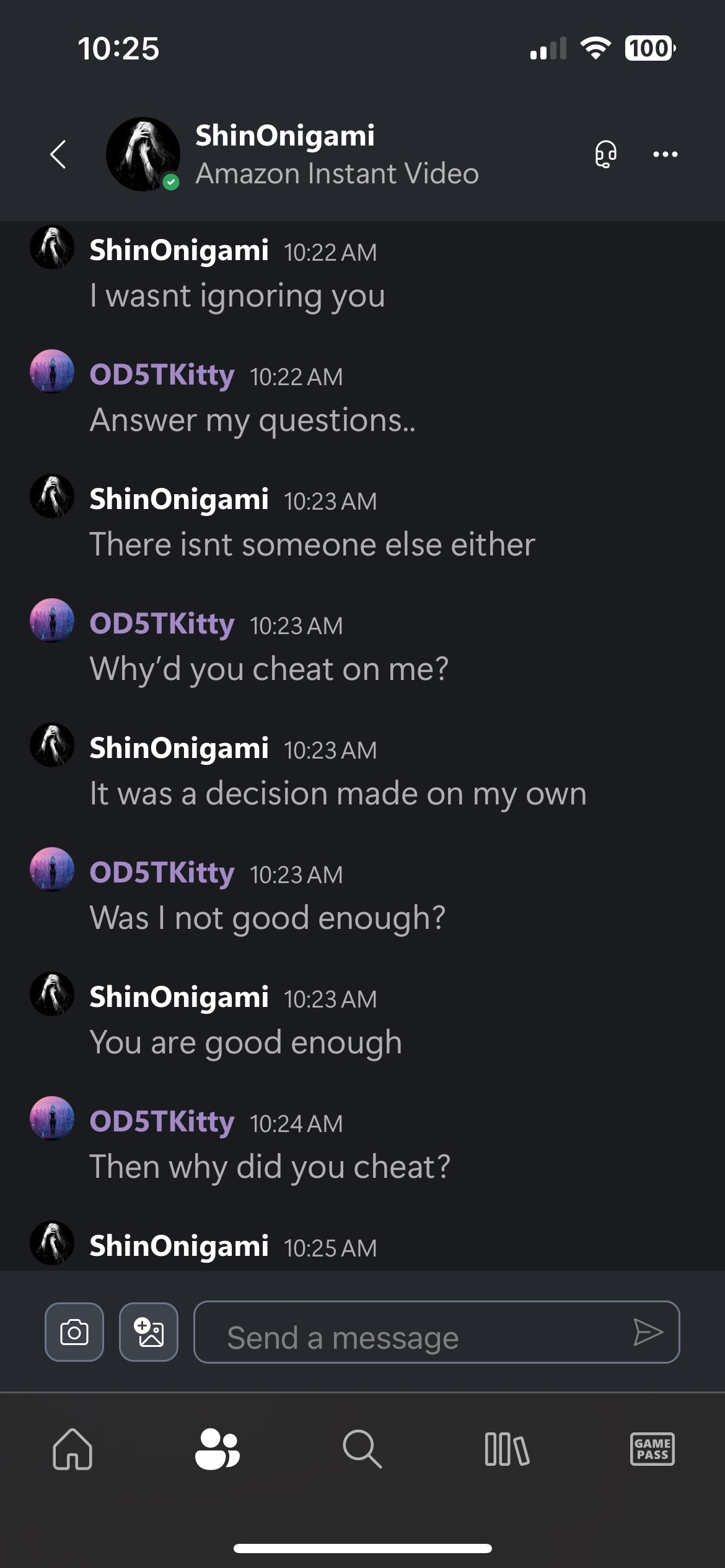
Task: Tap the camera icon button
Action: (74, 1331)
